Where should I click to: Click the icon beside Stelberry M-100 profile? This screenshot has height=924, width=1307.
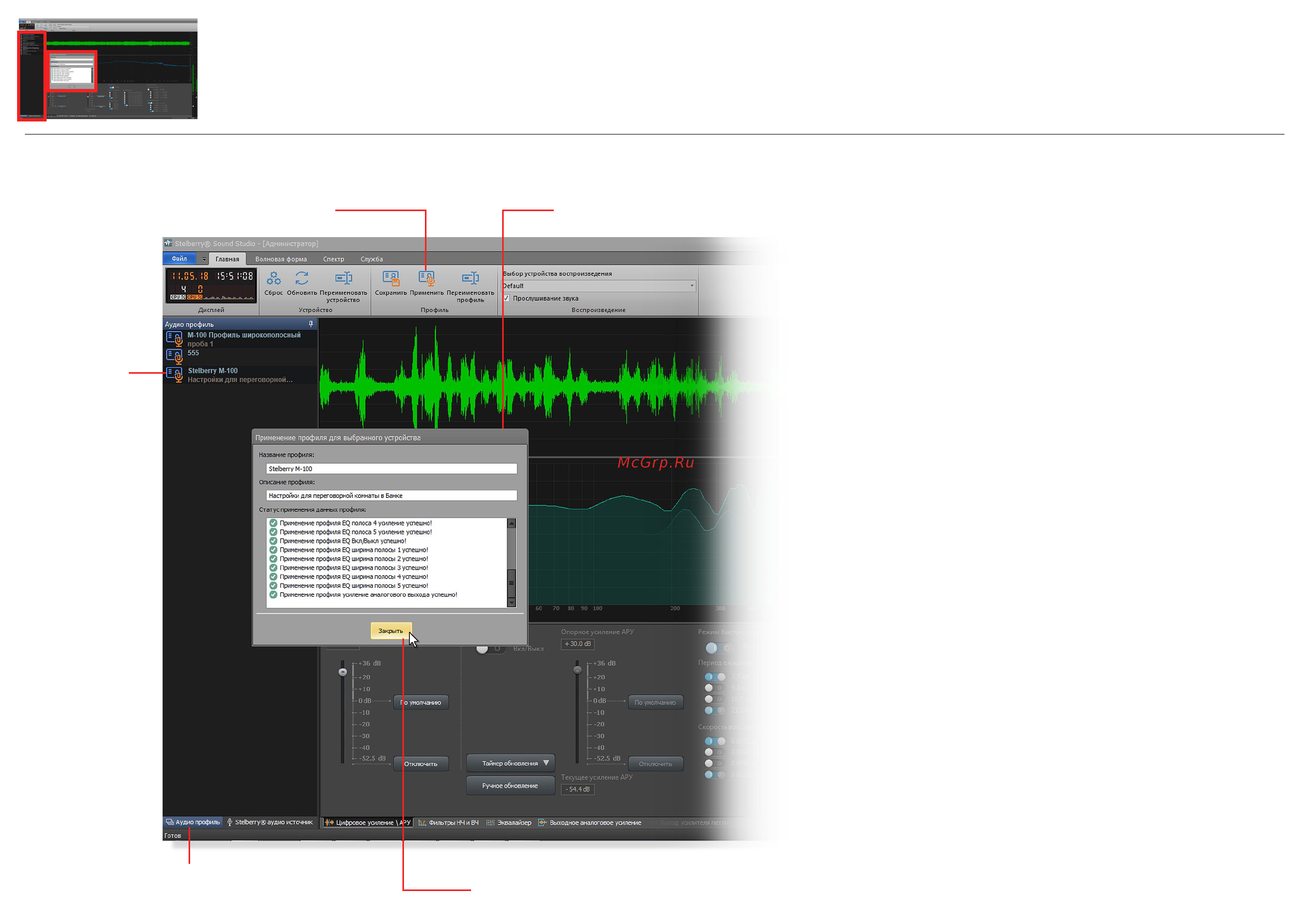(174, 374)
